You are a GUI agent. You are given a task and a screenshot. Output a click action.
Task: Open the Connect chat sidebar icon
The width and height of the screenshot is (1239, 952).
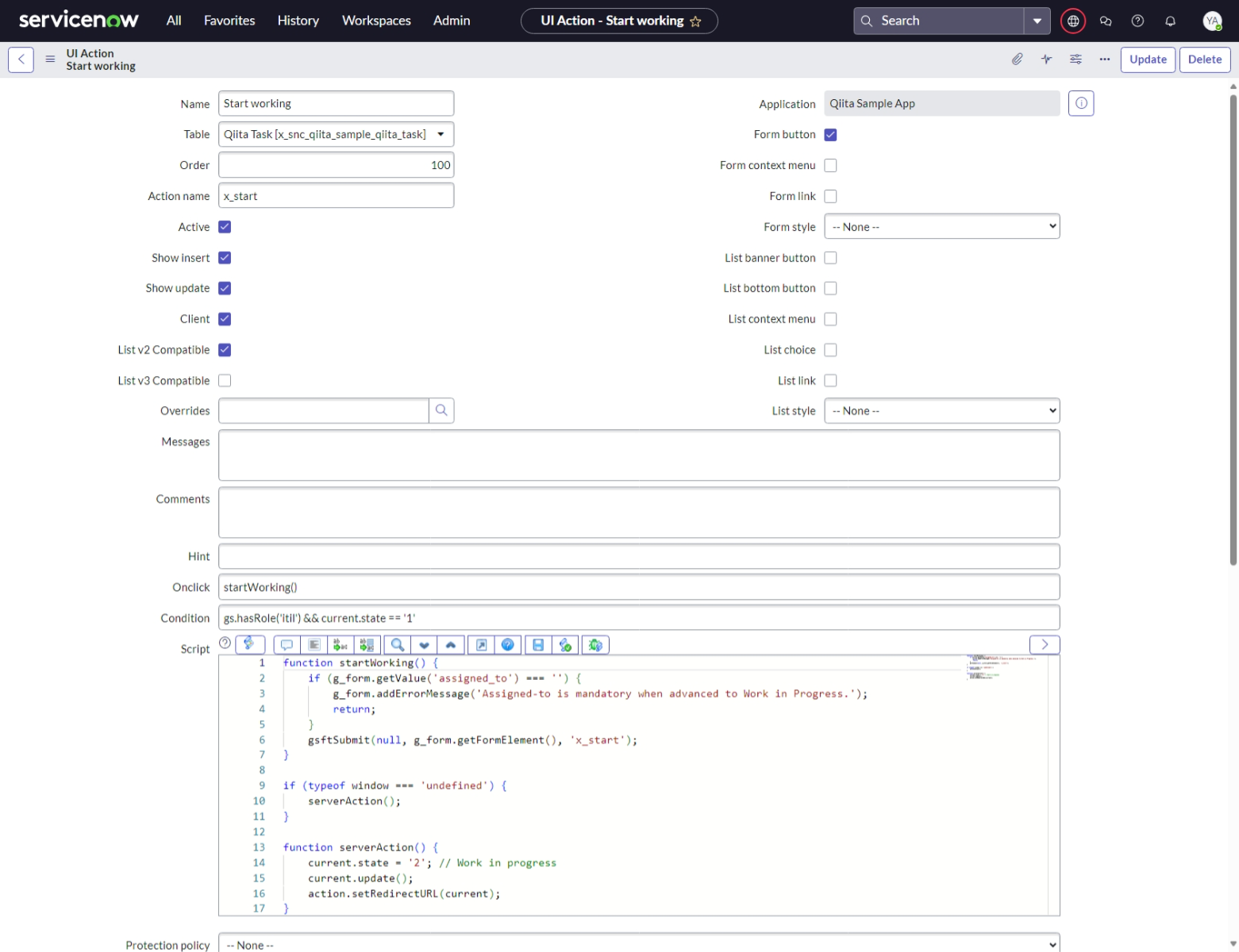[x=1106, y=21]
